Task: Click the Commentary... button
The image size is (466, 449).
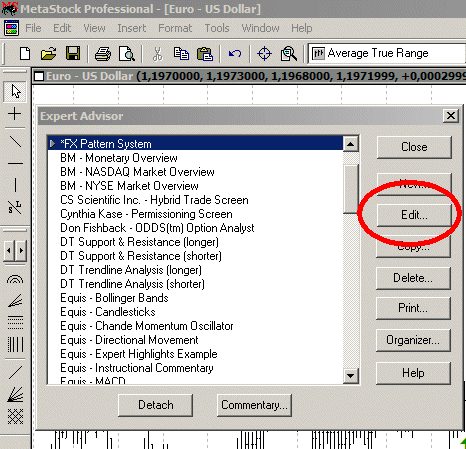Action: [x=254, y=405]
